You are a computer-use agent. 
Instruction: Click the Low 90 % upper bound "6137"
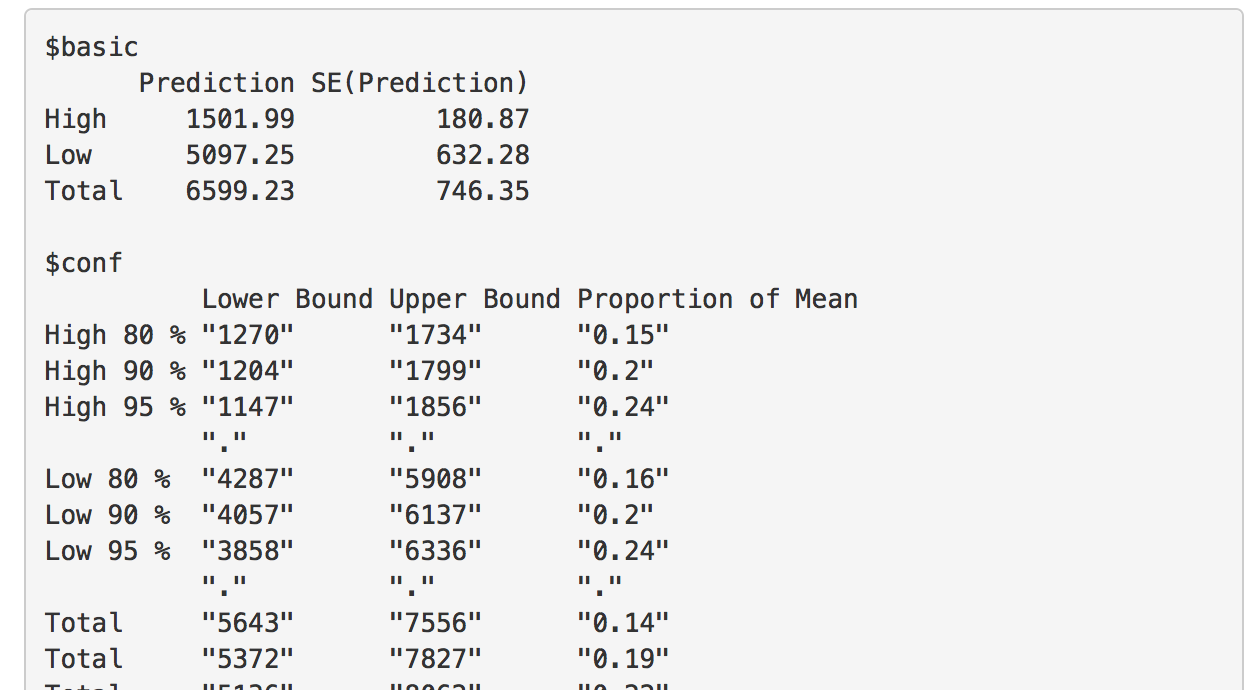(x=435, y=515)
